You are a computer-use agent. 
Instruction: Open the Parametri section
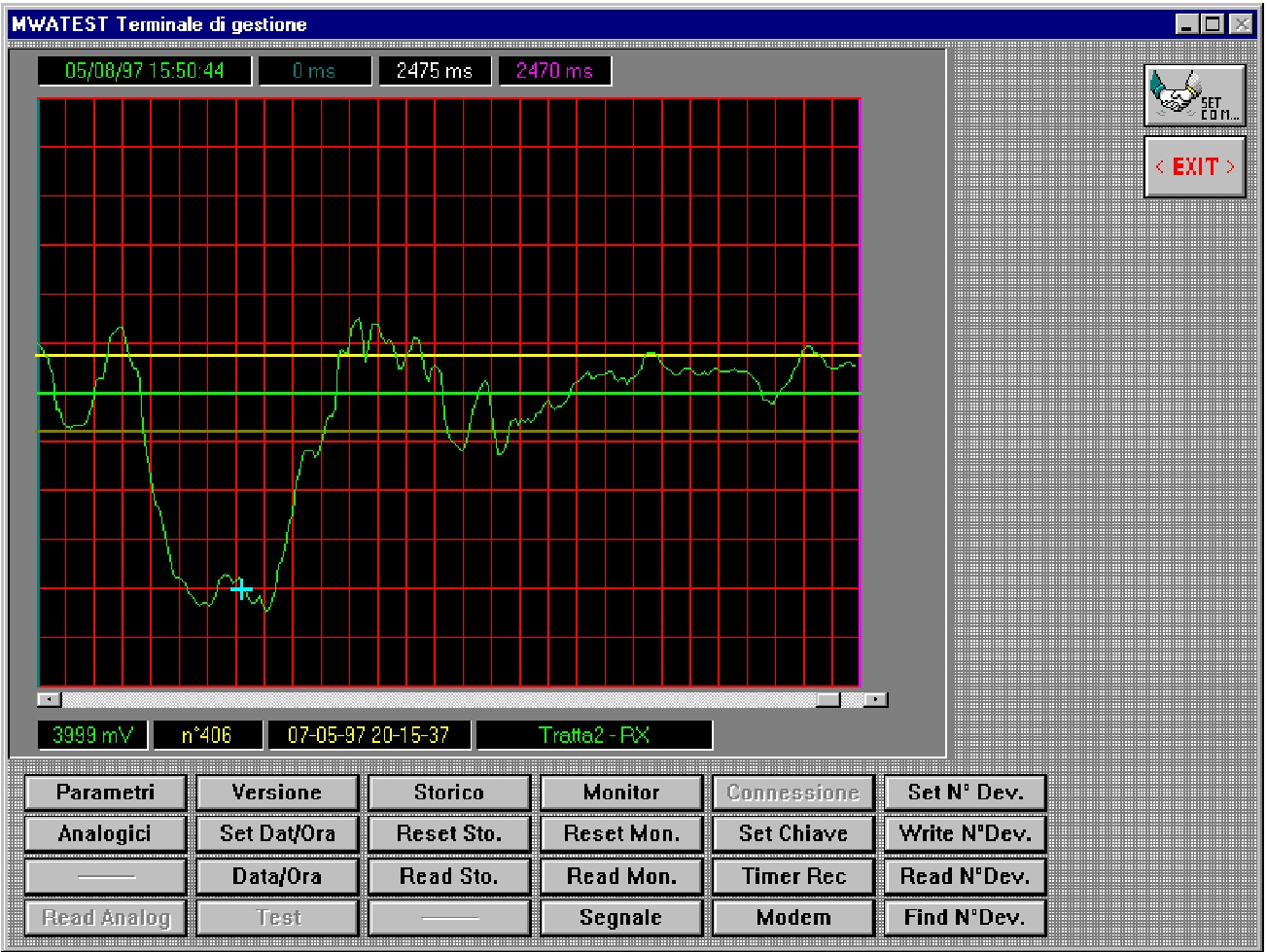point(105,793)
